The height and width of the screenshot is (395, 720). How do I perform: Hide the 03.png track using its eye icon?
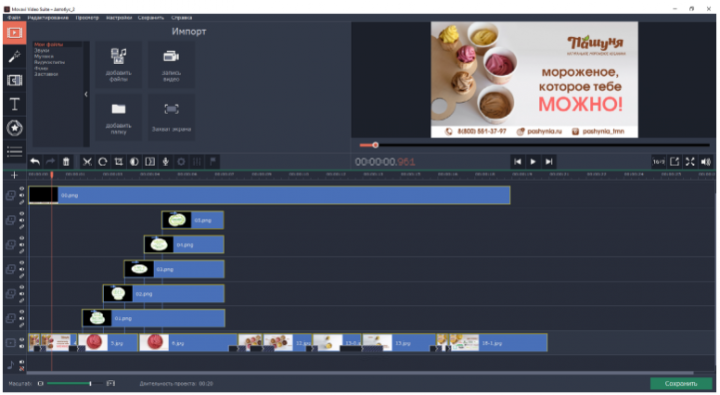point(22,263)
